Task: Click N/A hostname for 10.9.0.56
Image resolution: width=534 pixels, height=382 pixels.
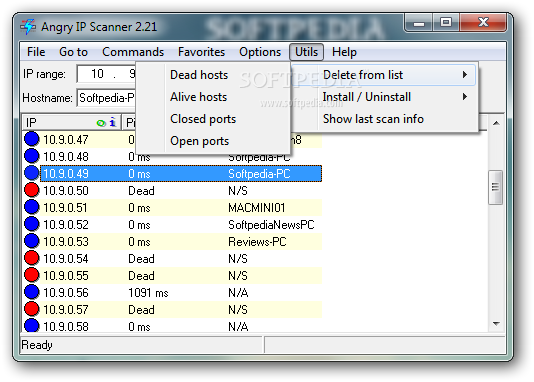Action: (x=238, y=293)
